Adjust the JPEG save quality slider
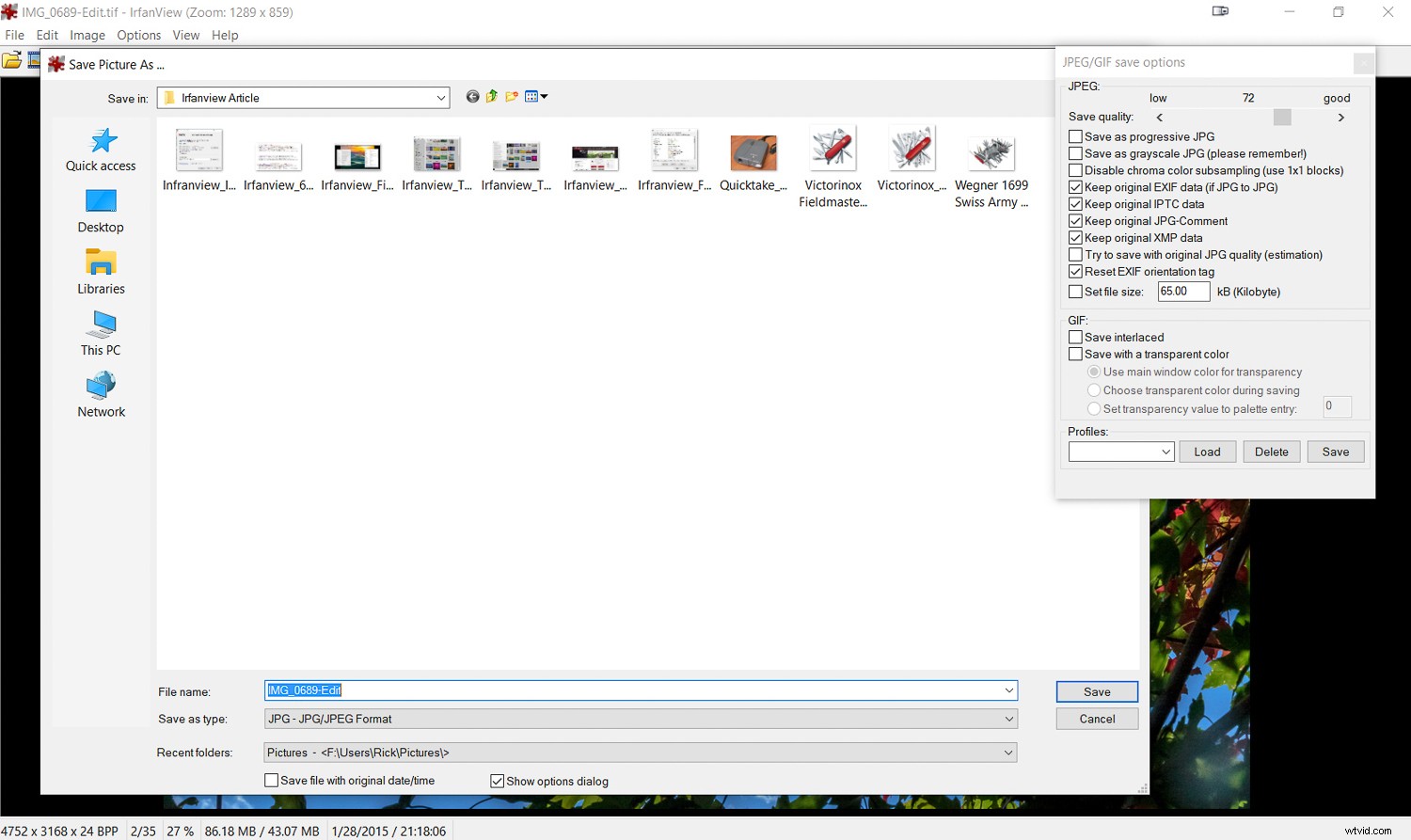 tap(1282, 117)
